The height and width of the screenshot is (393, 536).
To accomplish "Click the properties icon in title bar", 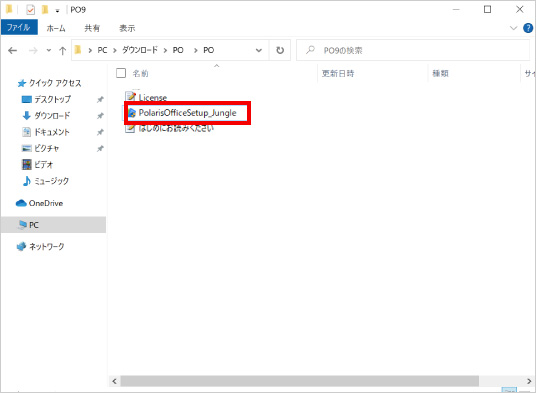I will (x=30, y=10).
